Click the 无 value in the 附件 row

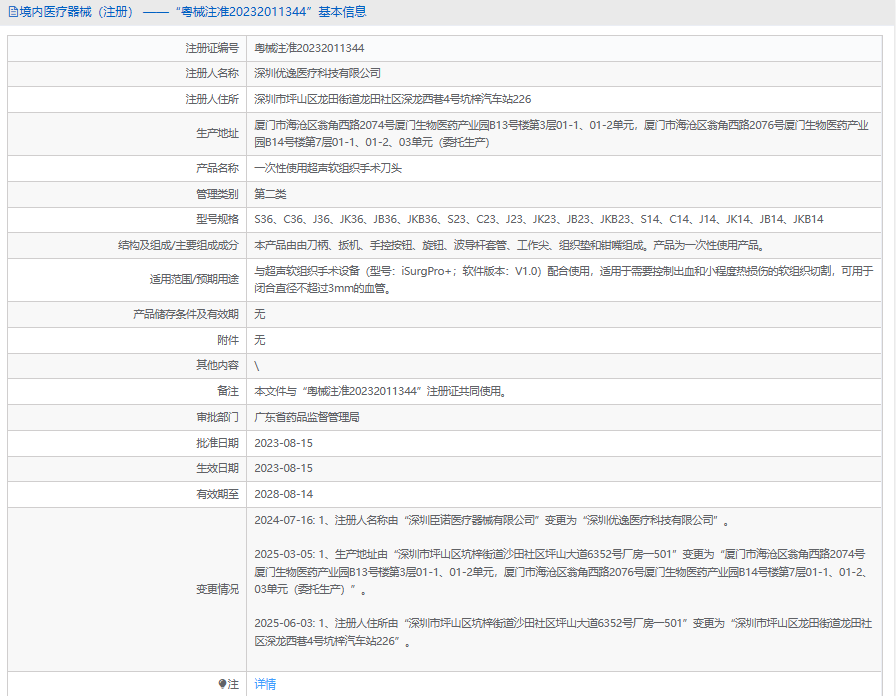pyautogui.click(x=259, y=340)
